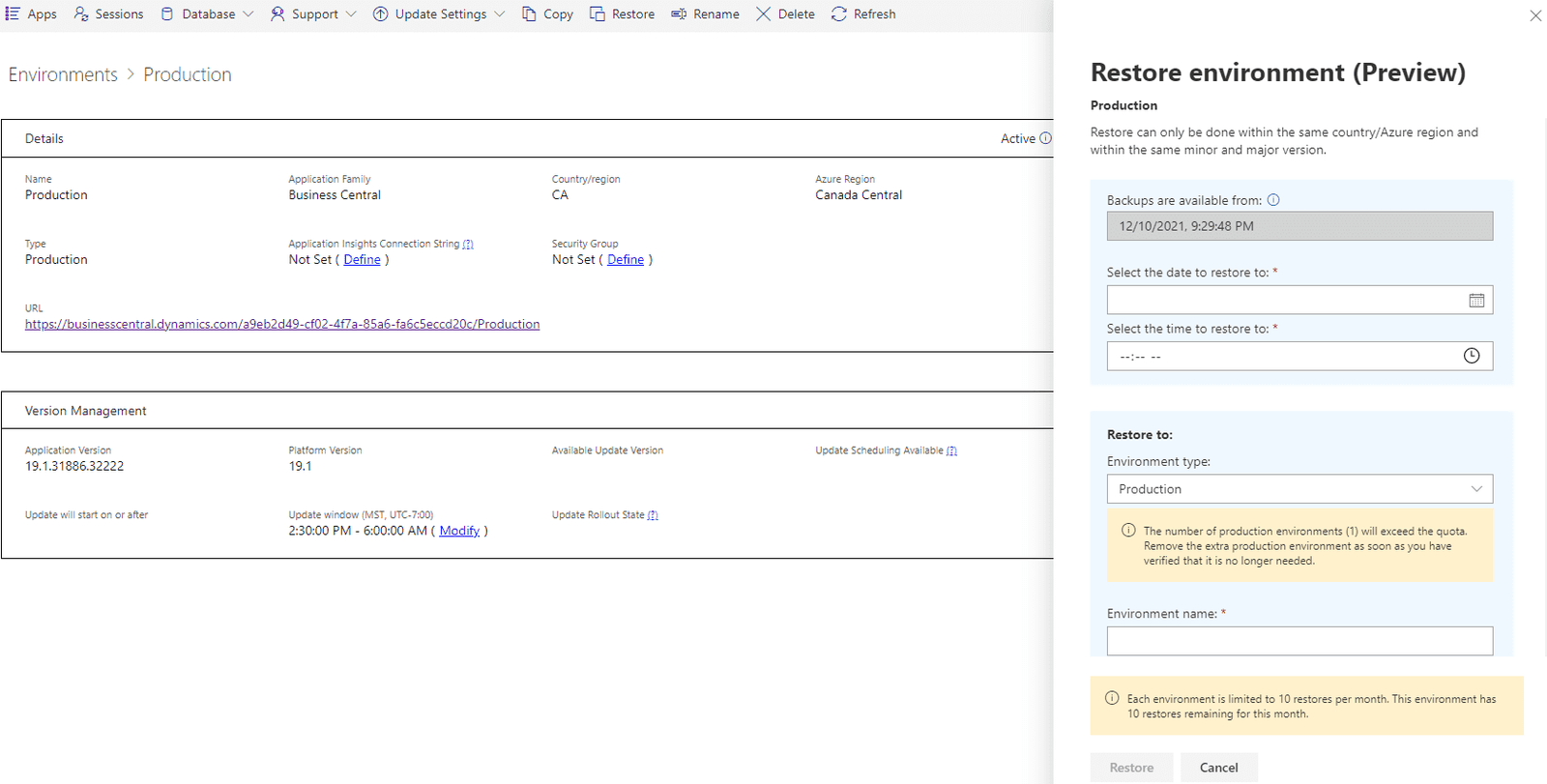This screenshot has width=1547, height=784.
Task: Click the info icon next to Active status
Action: click(x=1045, y=138)
